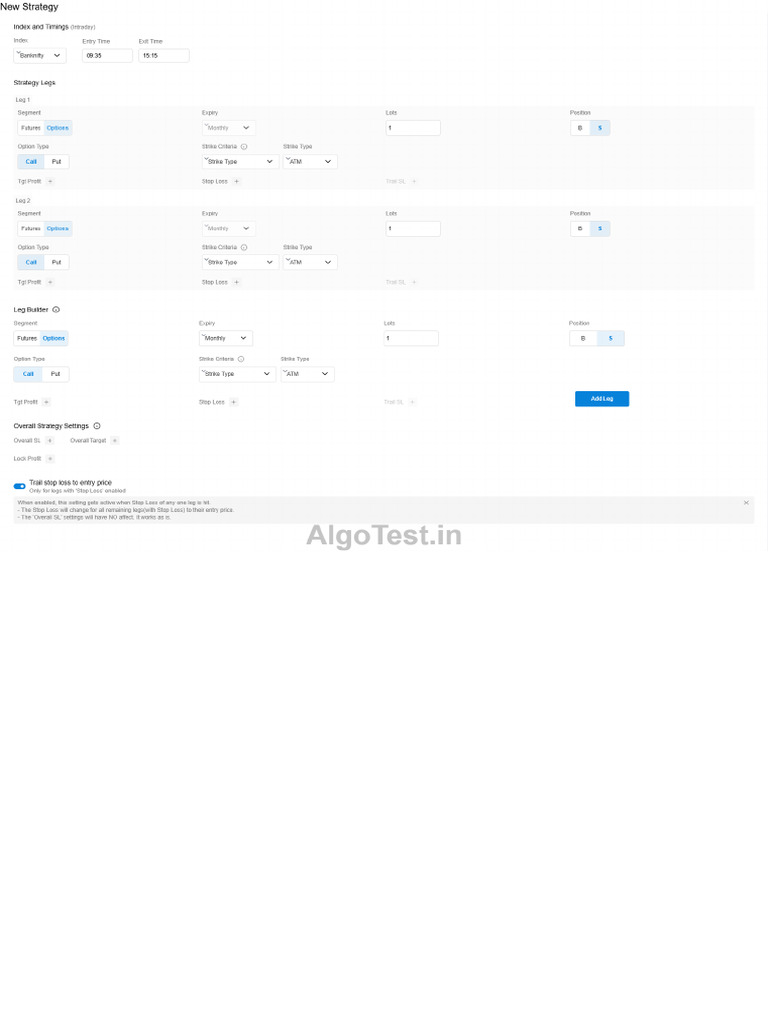Screen dimensions: 768x1024
Task: Open Leg 1 Expiry Monthly dropdown
Action: coord(229,128)
